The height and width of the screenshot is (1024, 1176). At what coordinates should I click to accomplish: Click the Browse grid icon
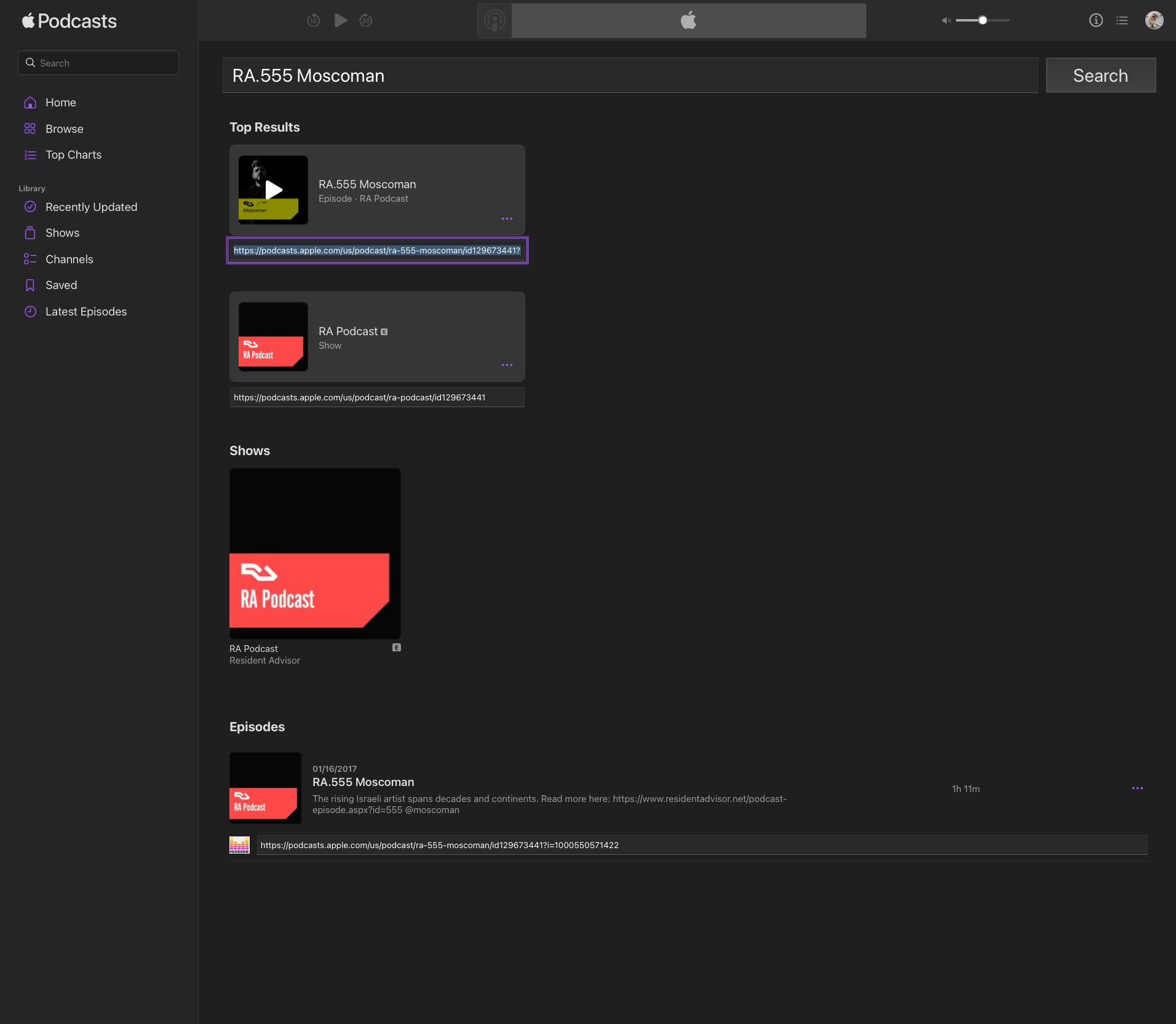(x=30, y=129)
